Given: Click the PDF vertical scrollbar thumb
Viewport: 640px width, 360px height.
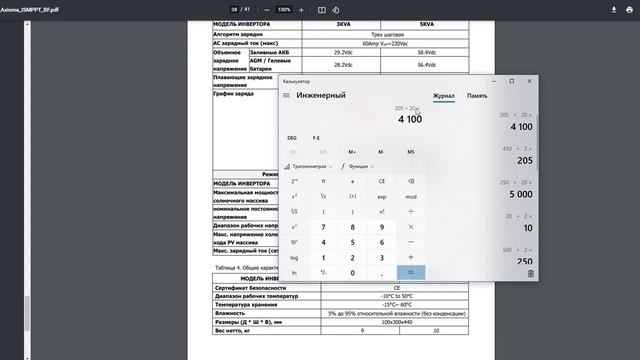Looking at the screenshot, I should (x=27, y=313).
